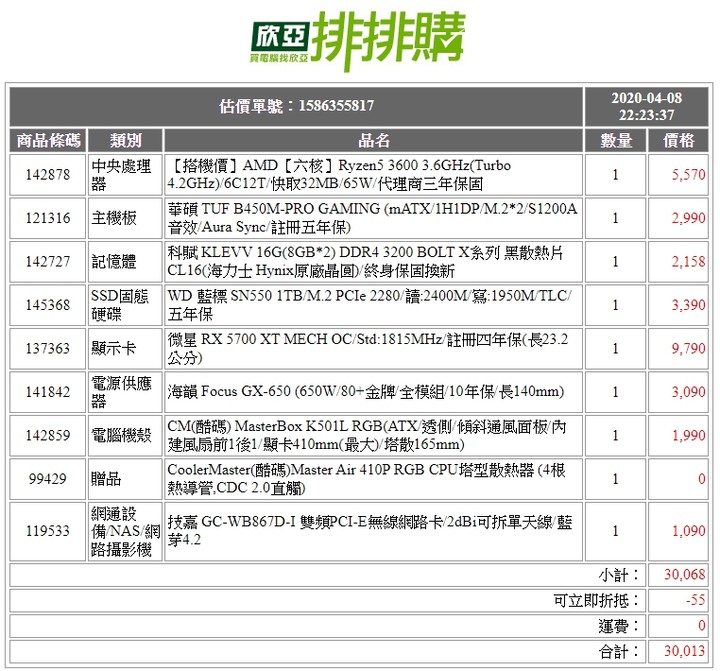The image size is (720, 671).
Task: Click the 數量 column header
Action: tap(615, 141)
